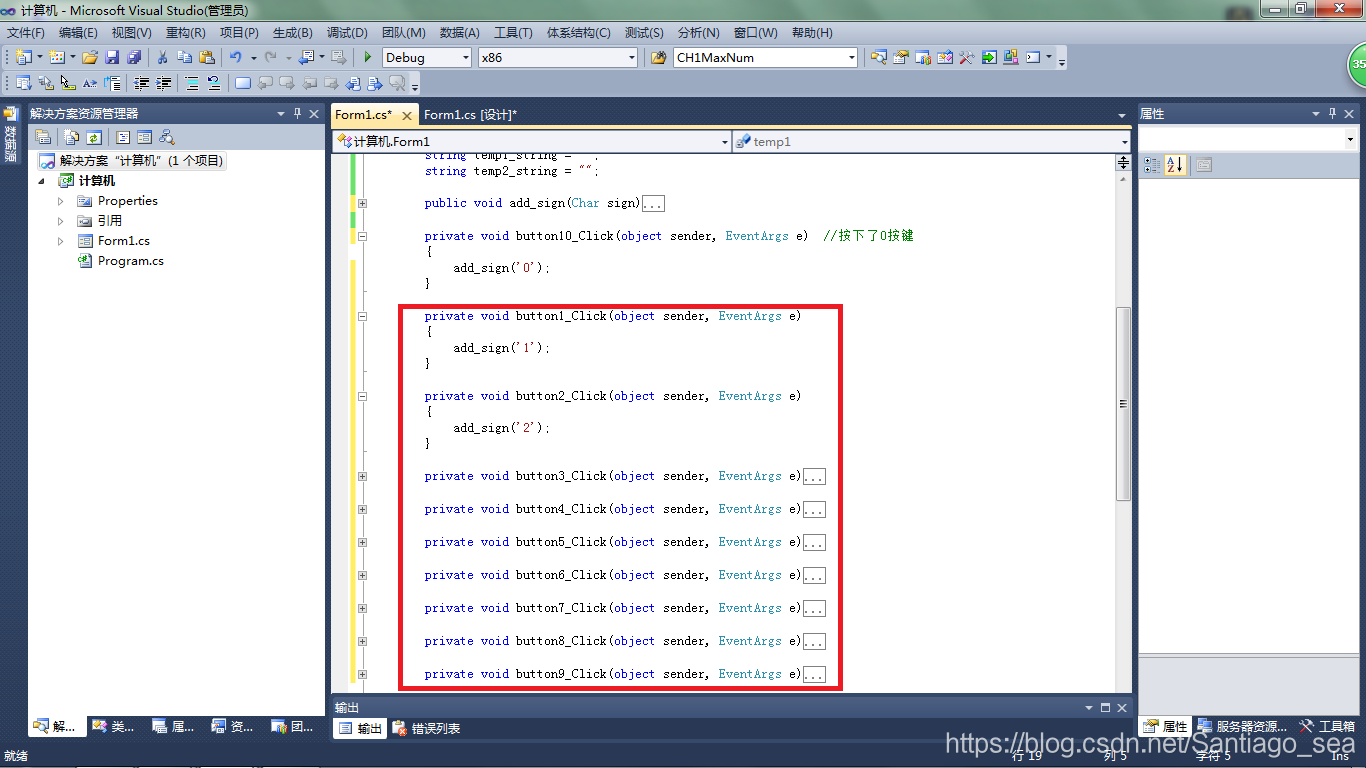Click the Categorized view icon in Properties panel
This screenshot has height=768, width=1366.
click(x=1151, y=165)
